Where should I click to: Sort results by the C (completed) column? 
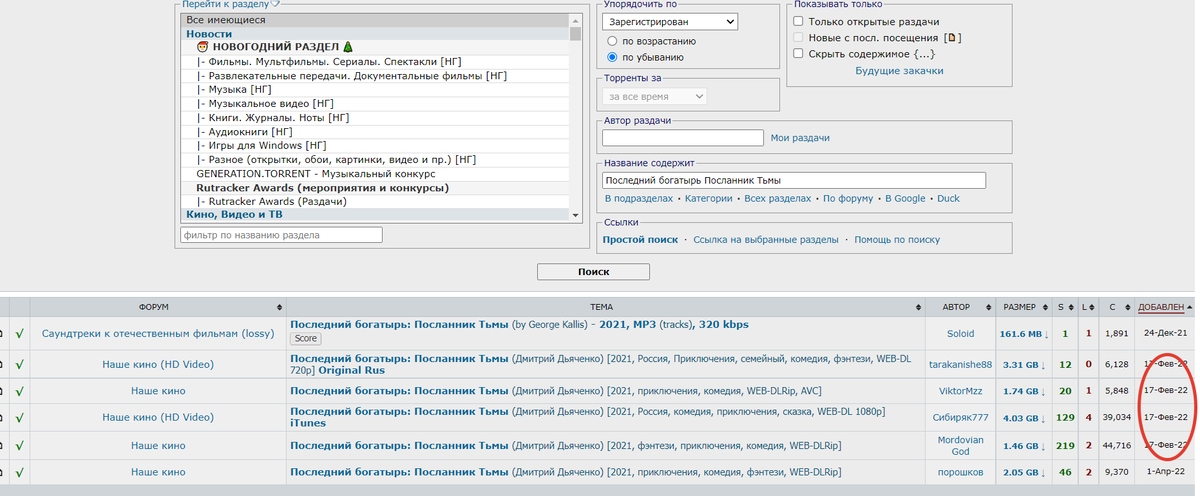point(1116,306)
